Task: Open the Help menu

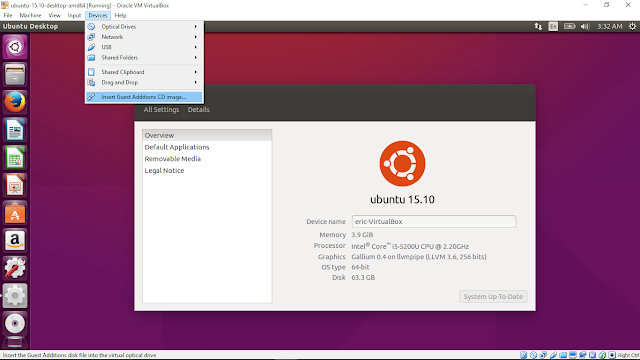Action: tap(120, 16)
